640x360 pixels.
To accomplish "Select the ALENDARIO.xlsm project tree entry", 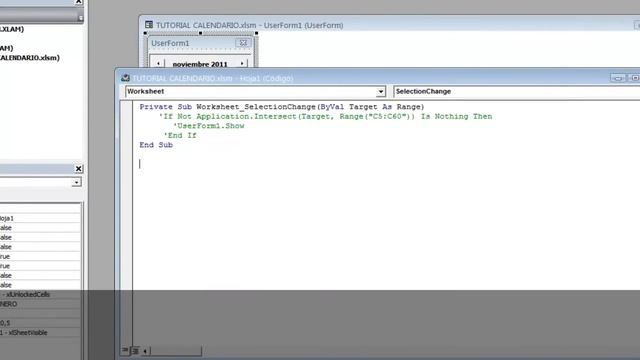I will click(29, 58).
